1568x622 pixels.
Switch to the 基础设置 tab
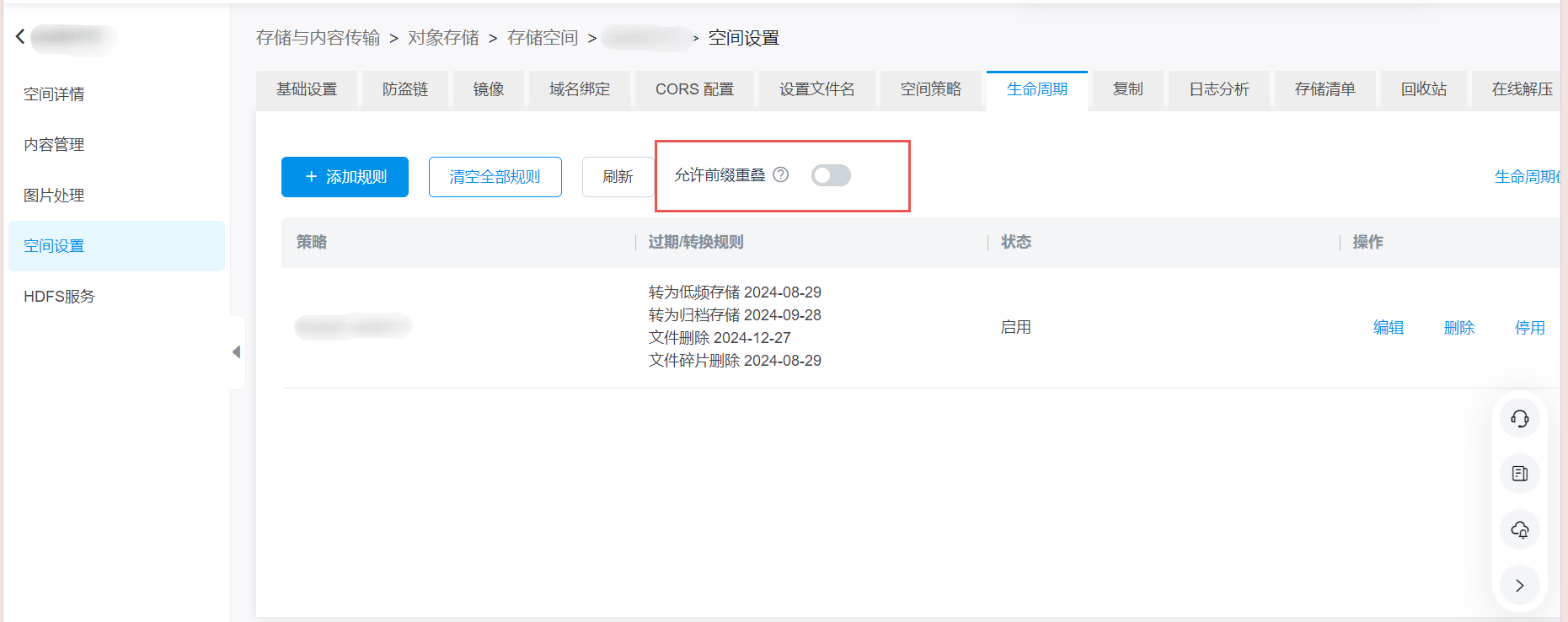tap(307, 89)
